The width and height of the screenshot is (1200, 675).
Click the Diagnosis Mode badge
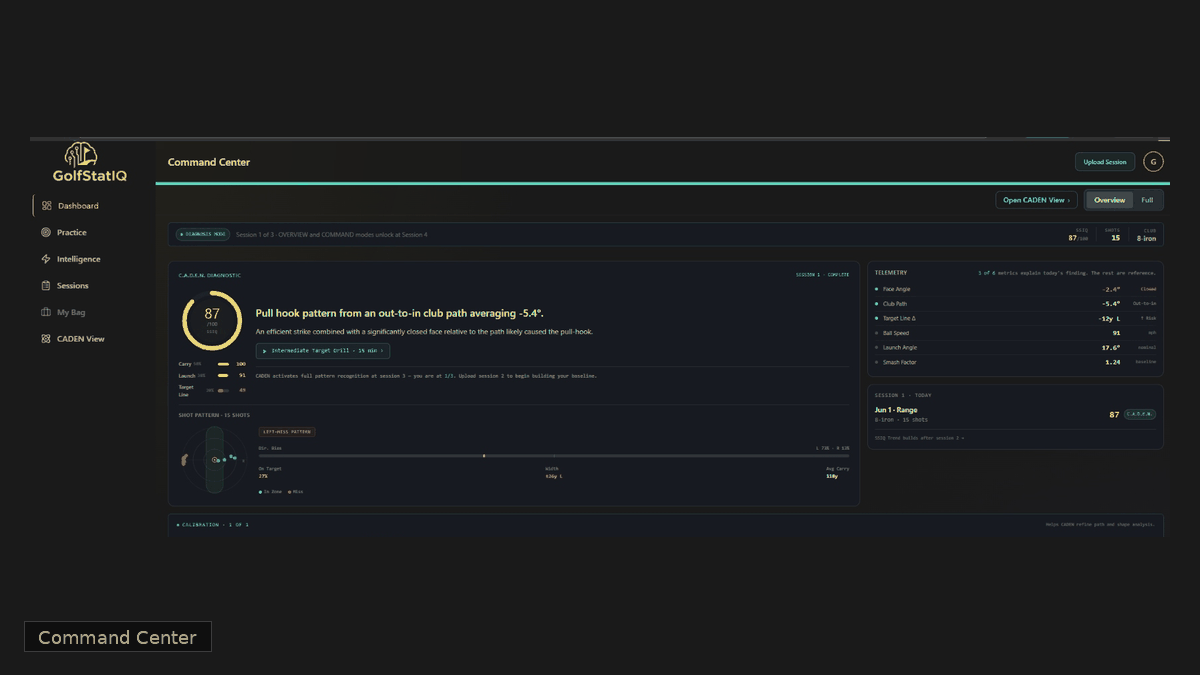(203, 234)
